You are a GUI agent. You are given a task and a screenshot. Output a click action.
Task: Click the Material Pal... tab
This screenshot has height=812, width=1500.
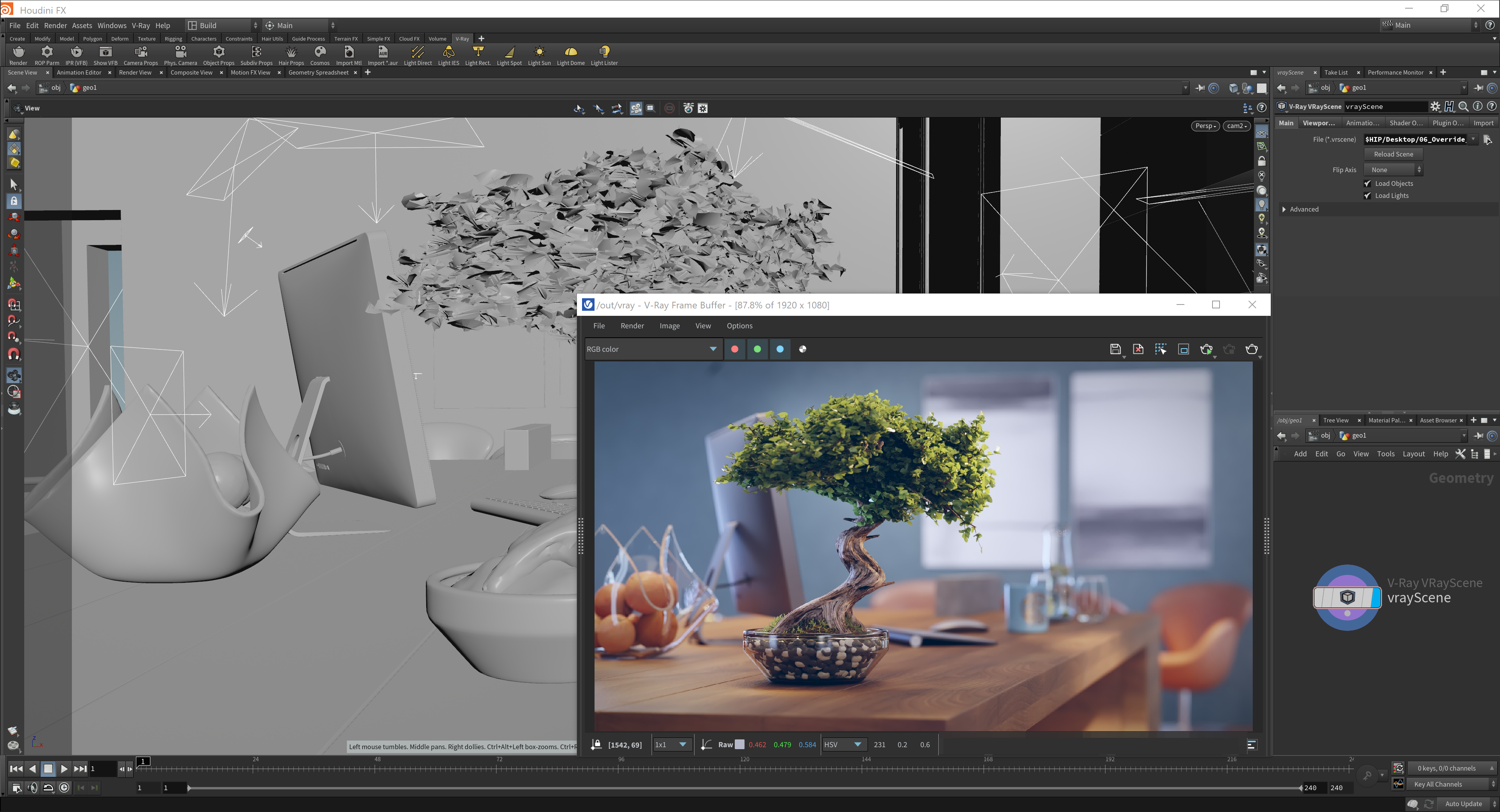pos(1386,420)
